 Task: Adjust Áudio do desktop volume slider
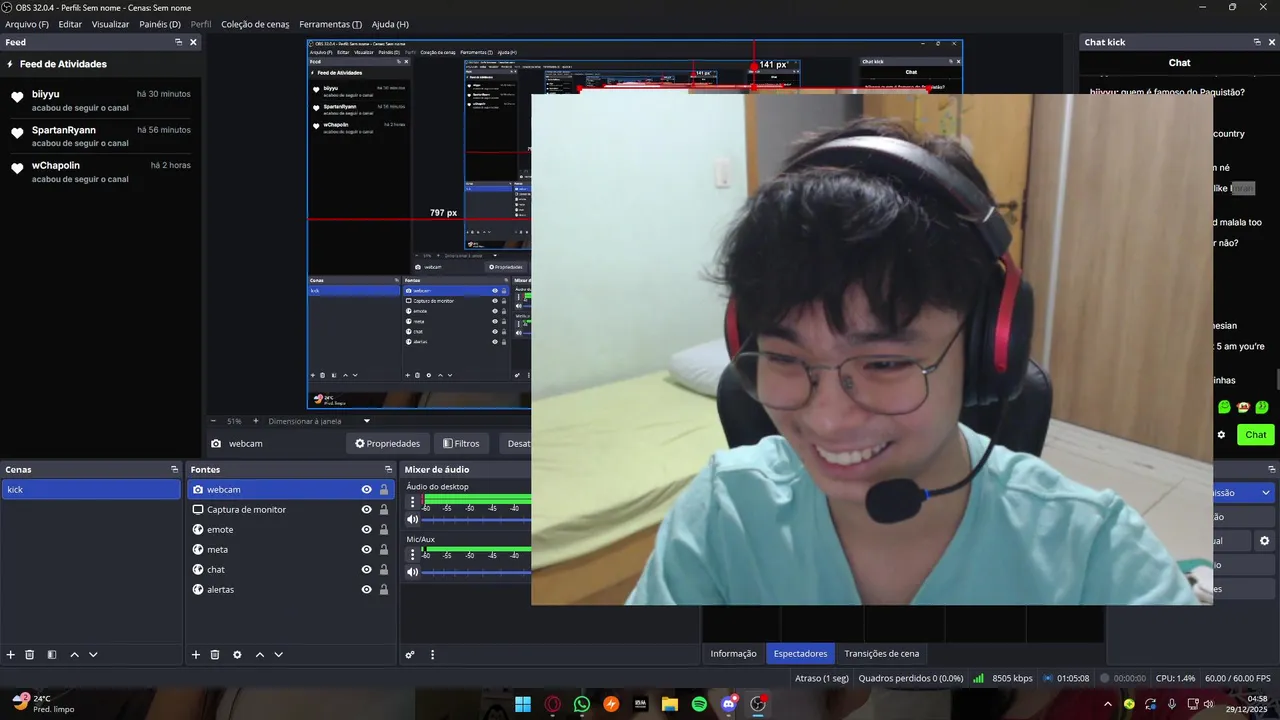click(477, 520)
